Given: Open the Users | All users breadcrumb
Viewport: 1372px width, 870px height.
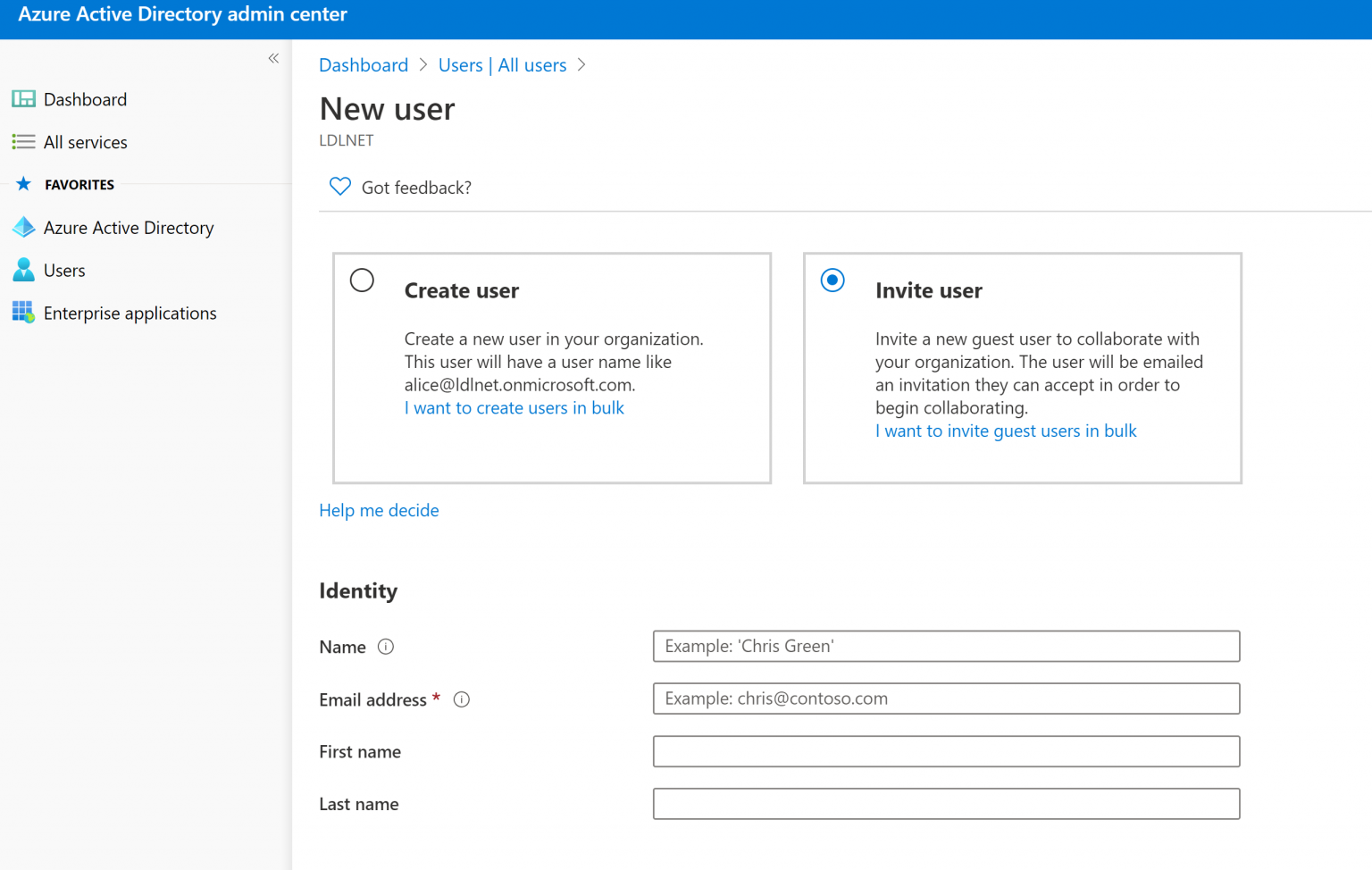Looking at the screenshot, I should (x=502, y=65).
